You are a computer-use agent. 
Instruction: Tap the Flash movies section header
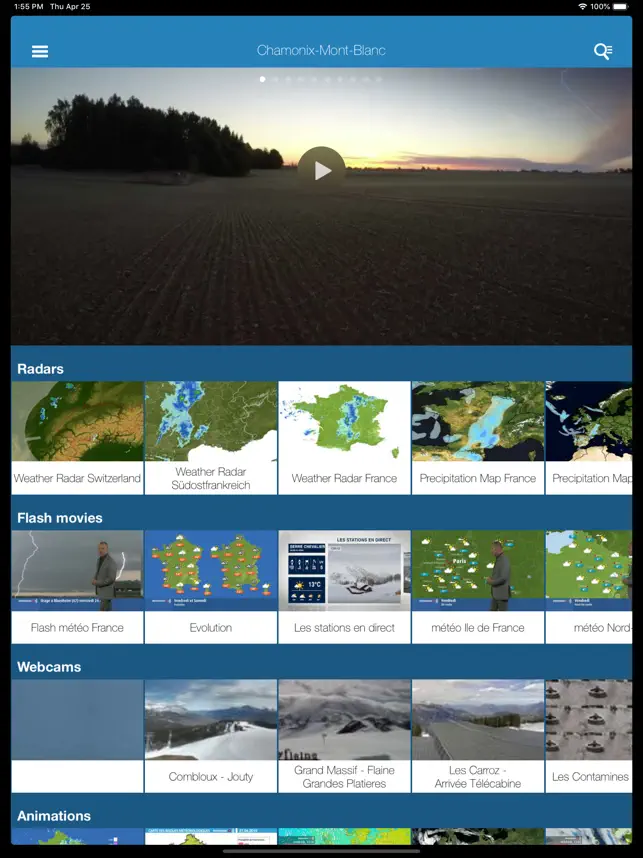60,518
